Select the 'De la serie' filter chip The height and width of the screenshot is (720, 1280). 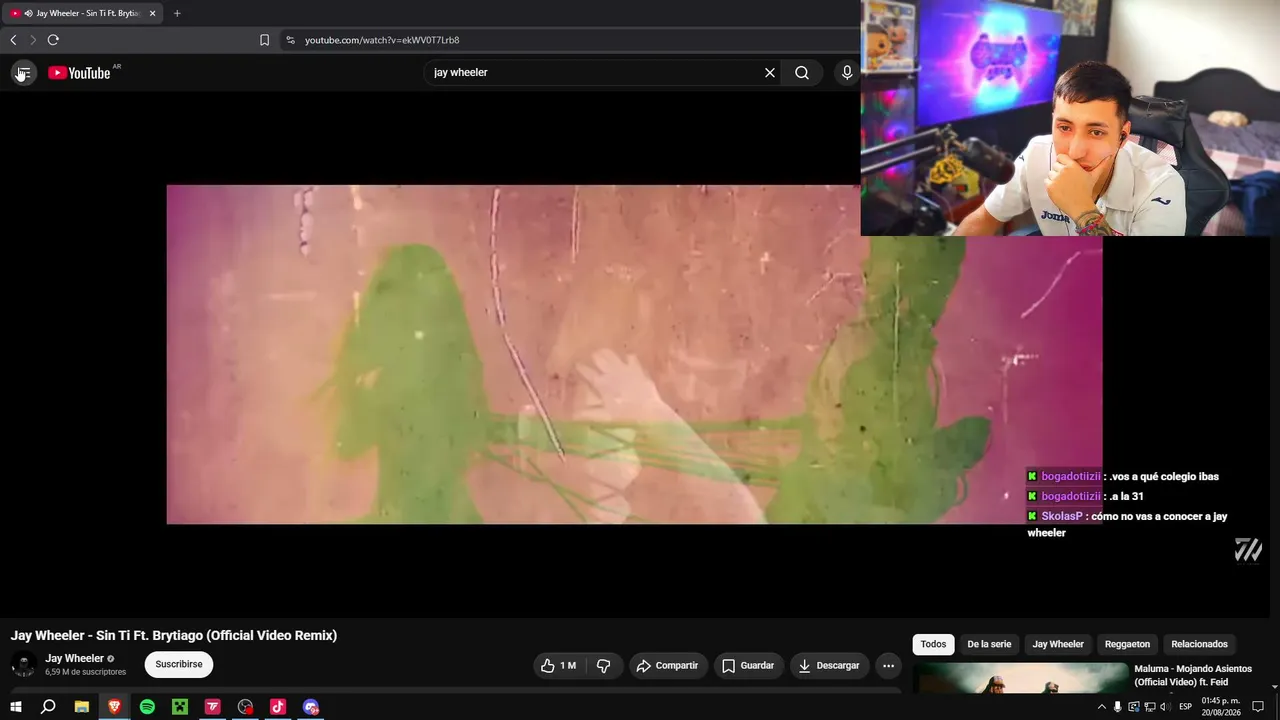point(989,644)
